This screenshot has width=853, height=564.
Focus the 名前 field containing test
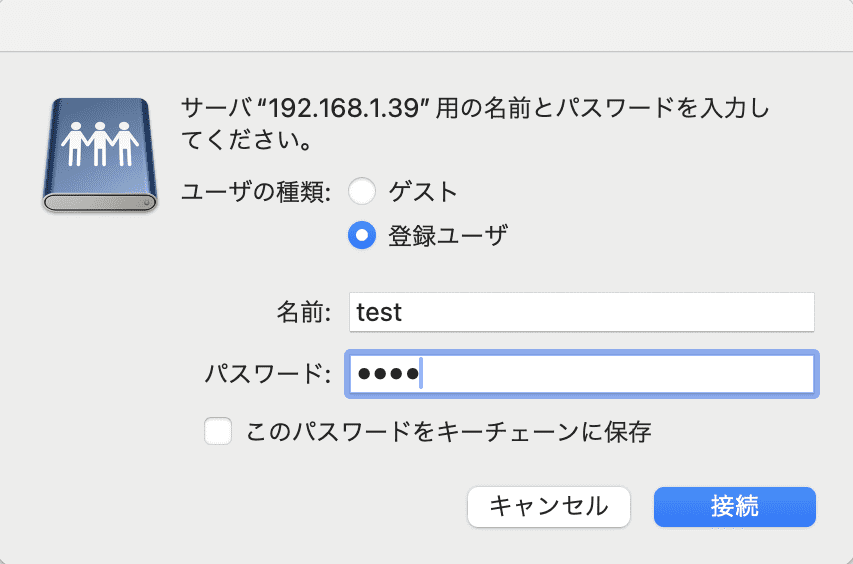(x=582, y=312)
